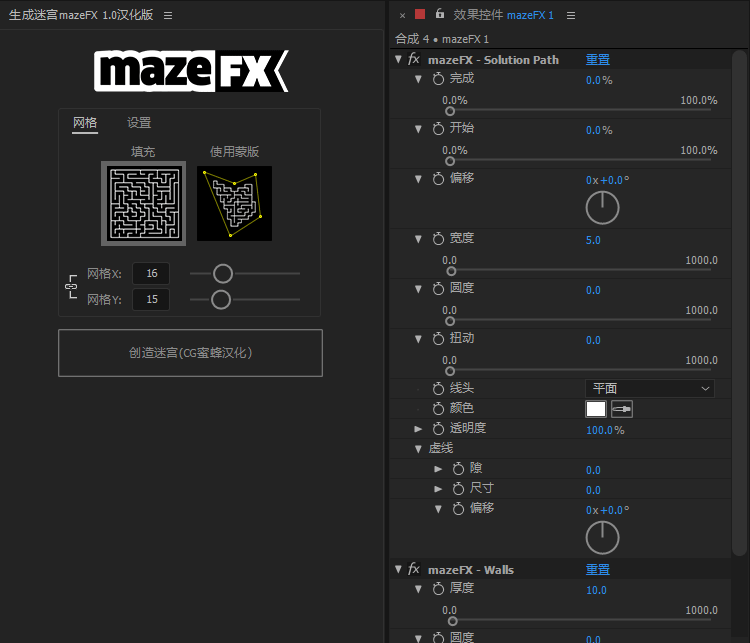
Task: Toggle fx icon of mazeFX - Solution Path
Action: [414, 59]
